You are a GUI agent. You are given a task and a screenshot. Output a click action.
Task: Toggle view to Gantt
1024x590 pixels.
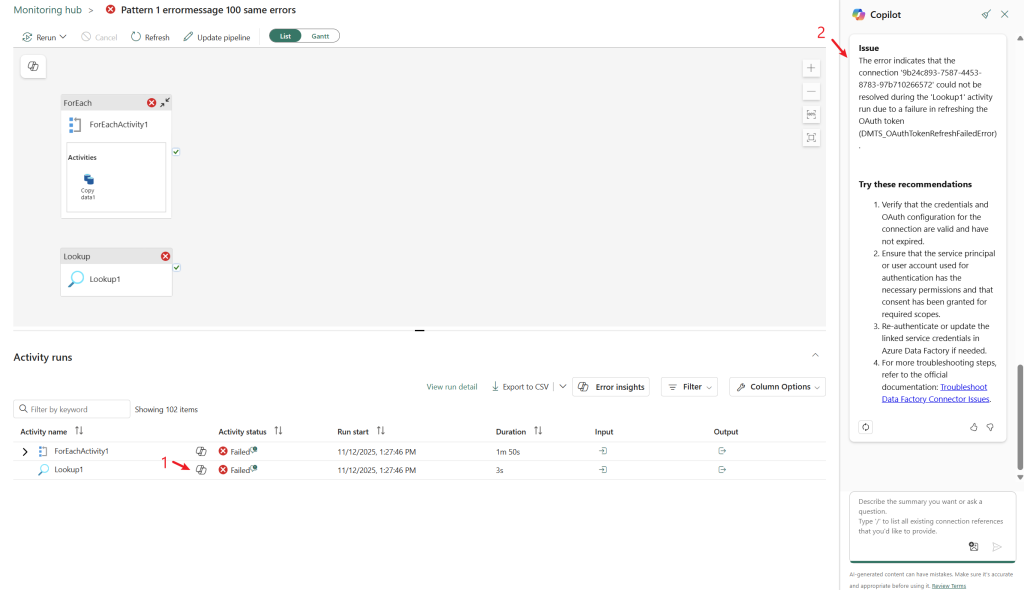point(320,36)
